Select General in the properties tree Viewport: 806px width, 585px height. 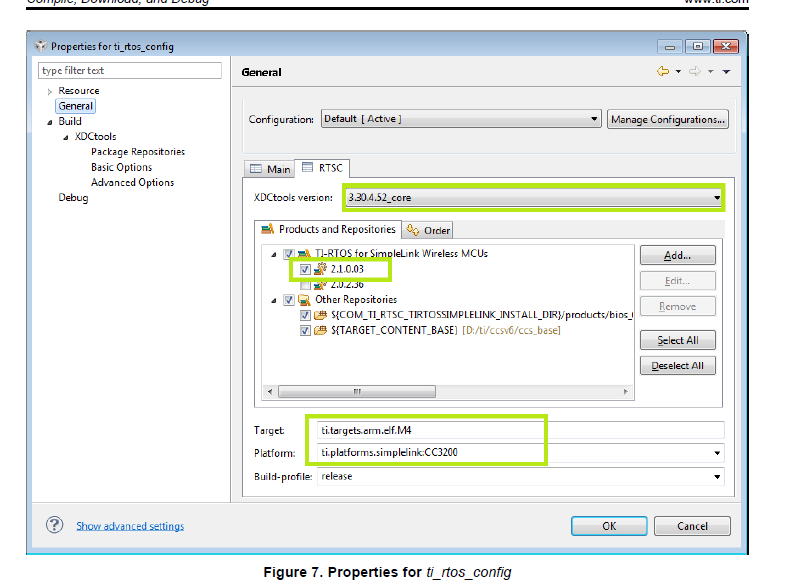pyautogui.click(x=76, y=106)
